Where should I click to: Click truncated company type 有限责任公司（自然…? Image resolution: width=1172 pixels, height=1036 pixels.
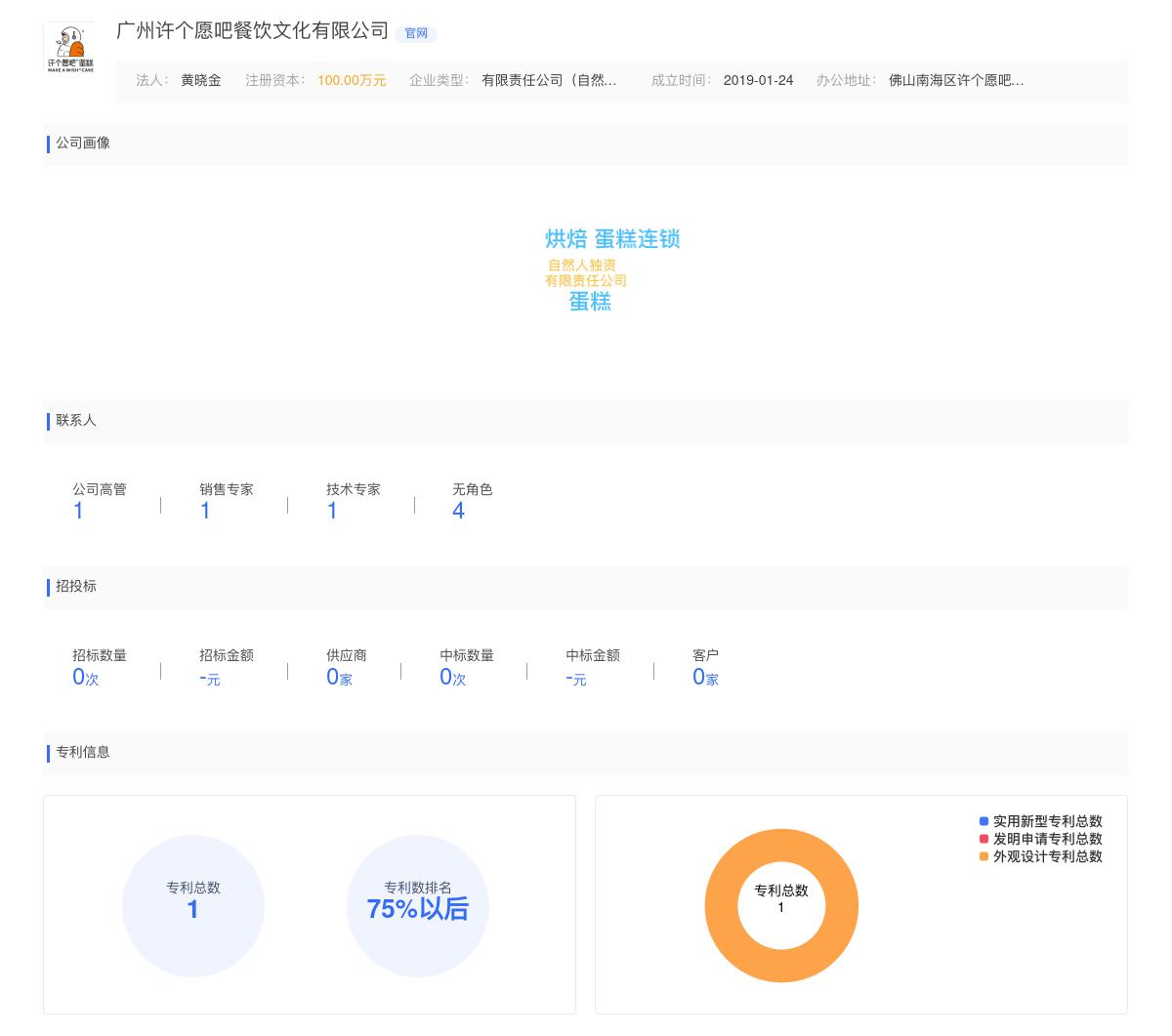point(549,80)
